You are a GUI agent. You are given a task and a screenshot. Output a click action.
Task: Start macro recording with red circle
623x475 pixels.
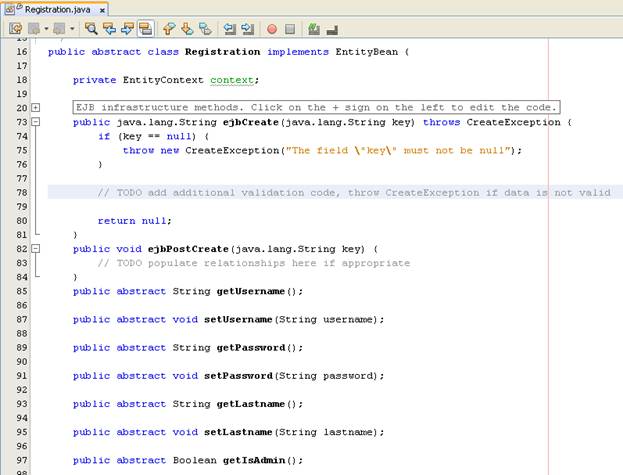[x=272, y=29]
